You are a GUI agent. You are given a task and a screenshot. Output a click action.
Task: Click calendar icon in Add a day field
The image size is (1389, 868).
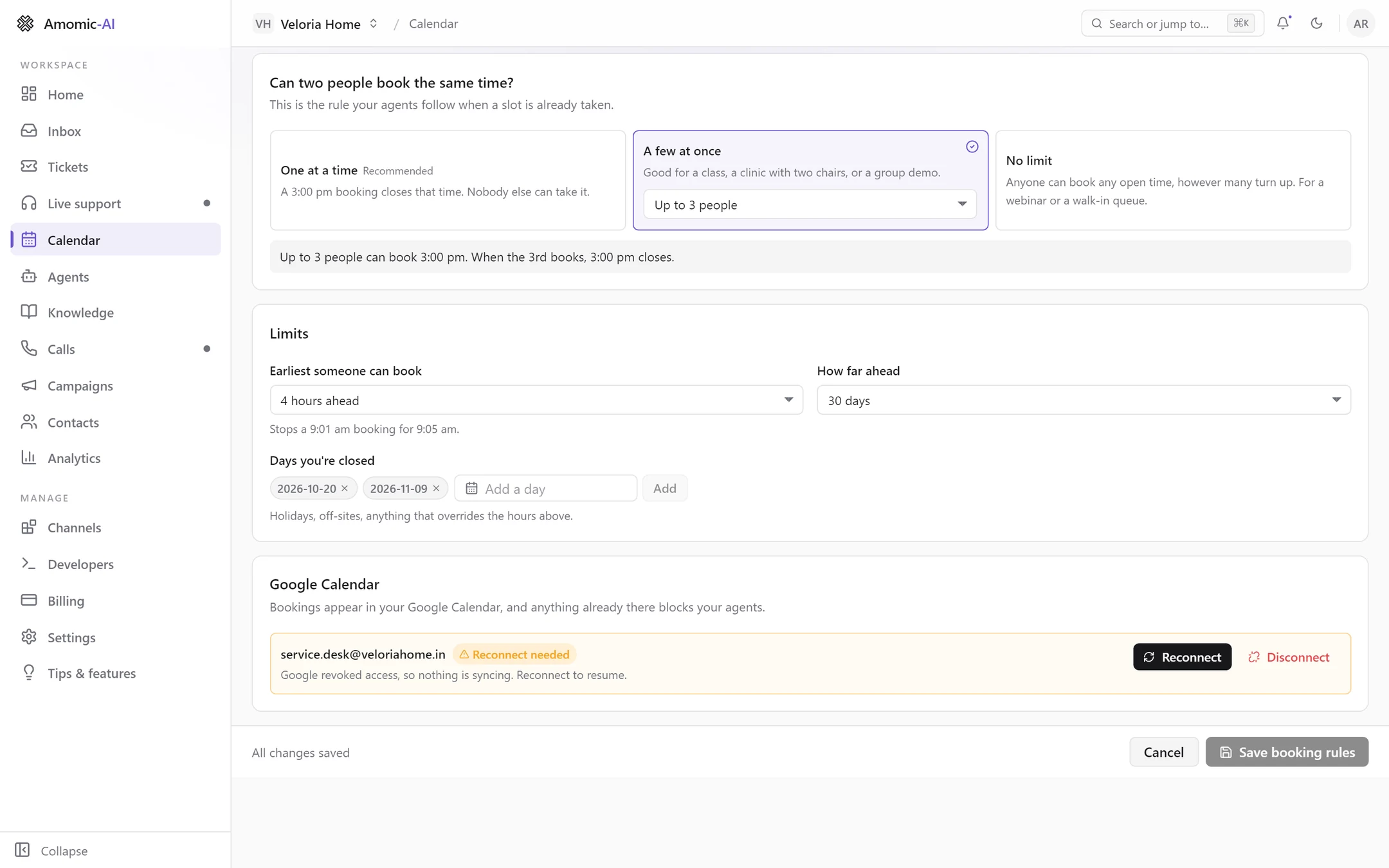point(471,489)
